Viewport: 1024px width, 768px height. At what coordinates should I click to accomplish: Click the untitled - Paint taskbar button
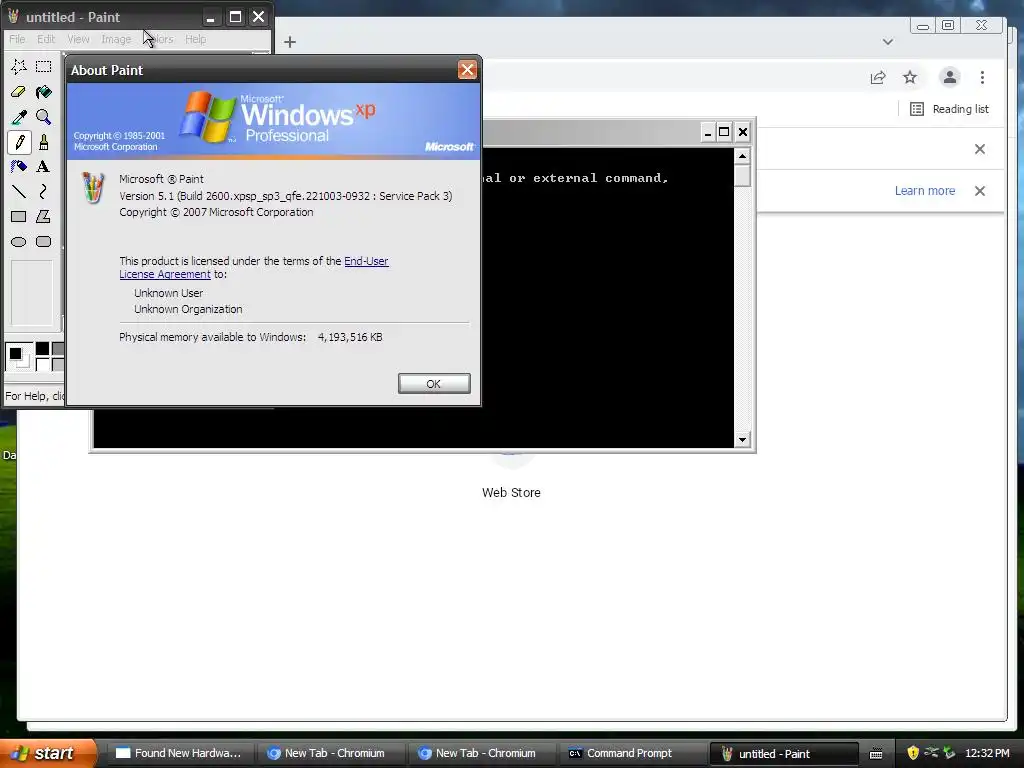pyautogui.click(x=783, y=754)
